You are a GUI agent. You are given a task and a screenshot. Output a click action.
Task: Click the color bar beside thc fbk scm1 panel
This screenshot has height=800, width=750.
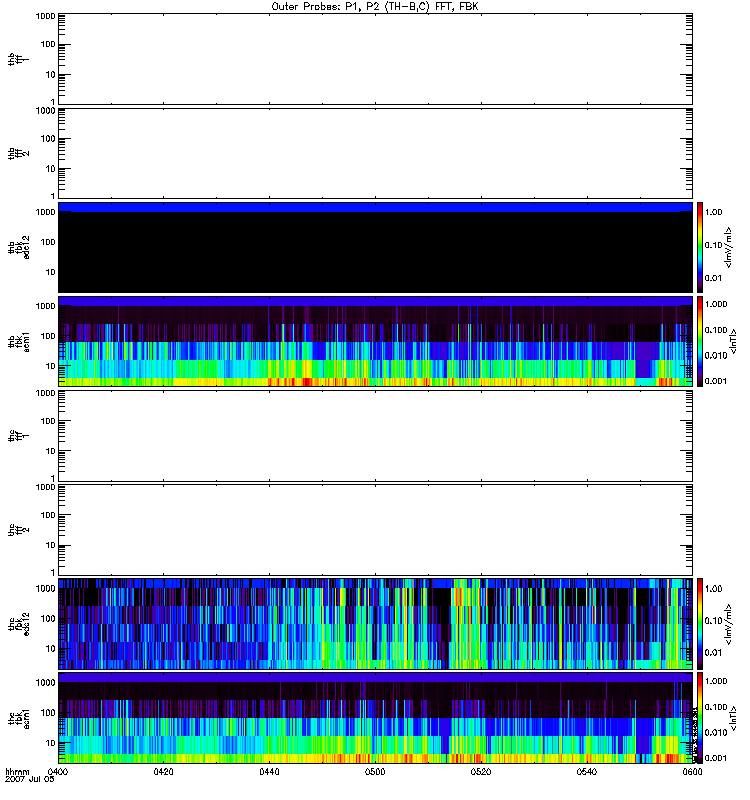[700, 718]
